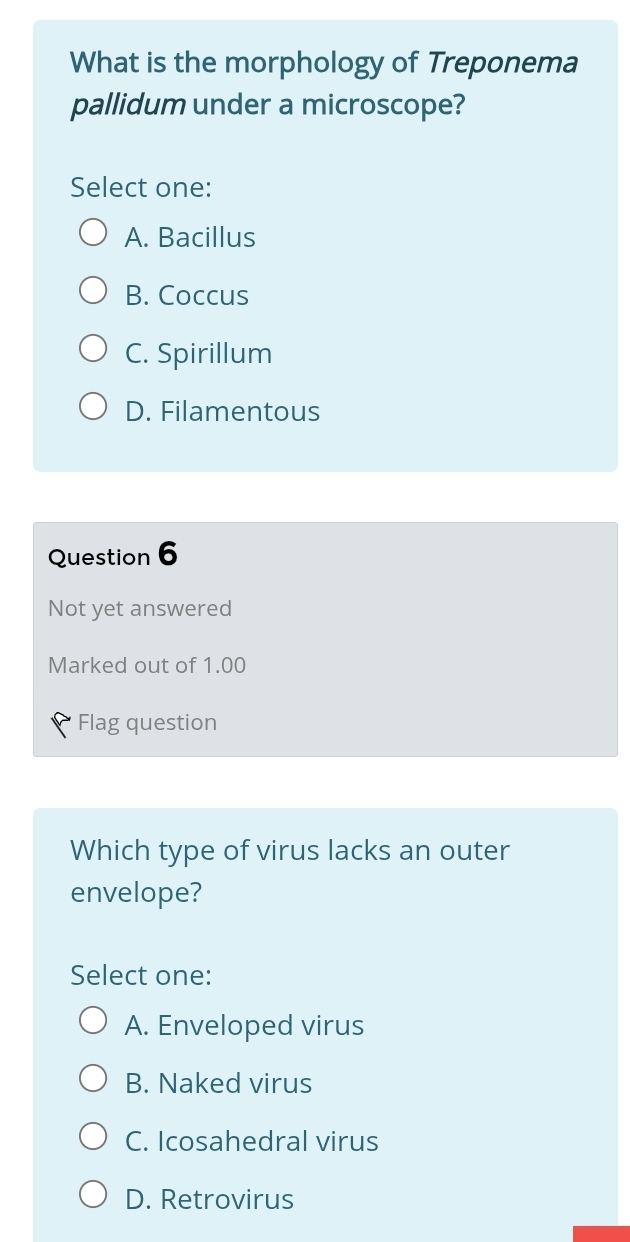Click the flag icon next to Flag question
The width and height of the screenshot is (630, 1242).
pyautogui.click(x=61, y=722)
